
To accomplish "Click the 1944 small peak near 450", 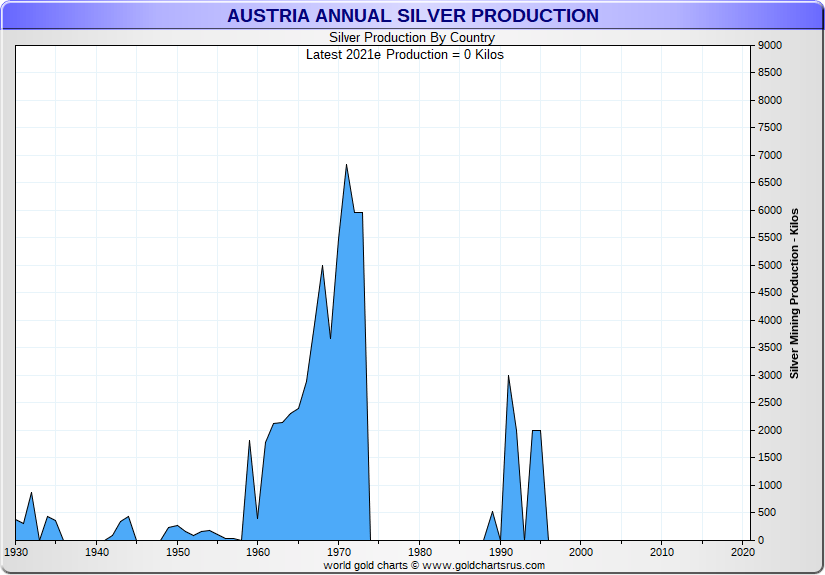I will point(128,517).
